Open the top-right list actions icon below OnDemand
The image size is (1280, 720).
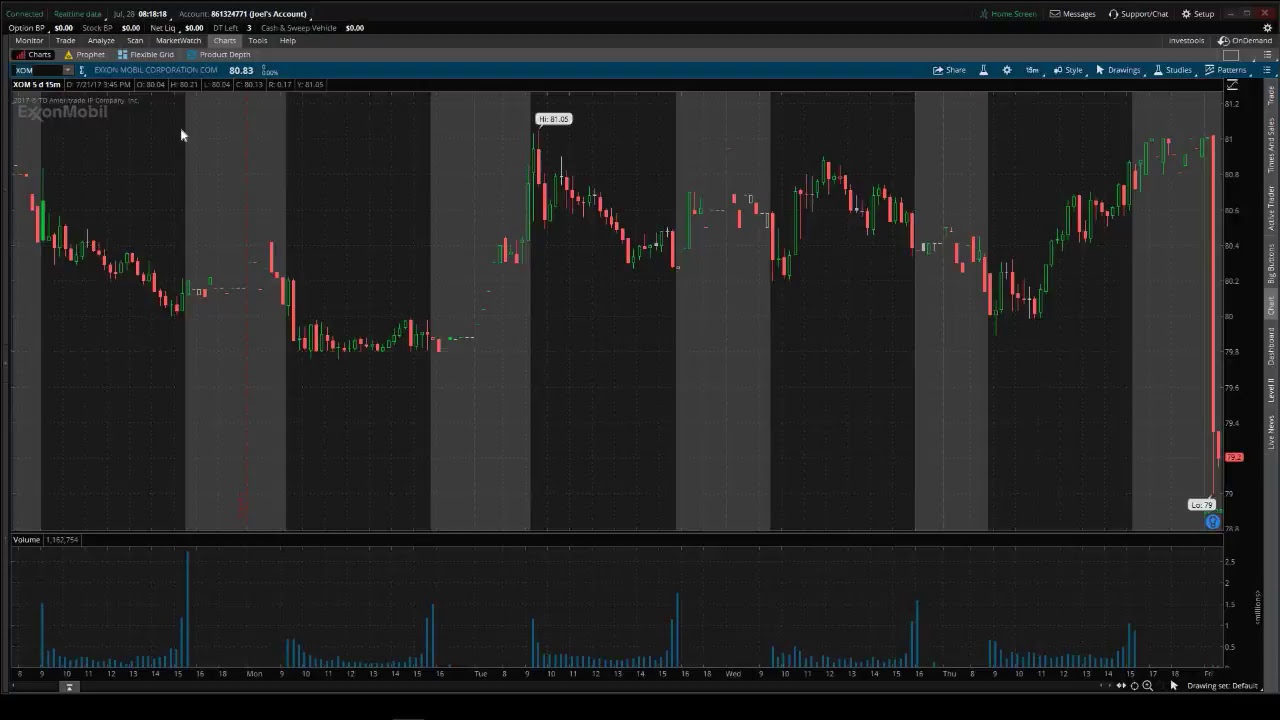pyautogui.click(x=1266, y=55)
